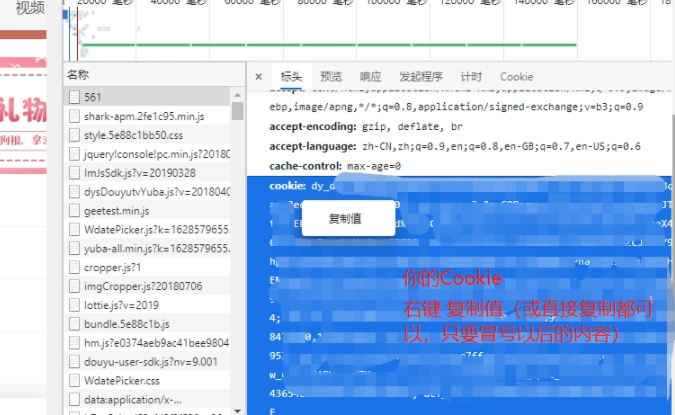
Task: Select the hm.js?e0374aeb9ac41bee9804 request
Action: (147, 343)
